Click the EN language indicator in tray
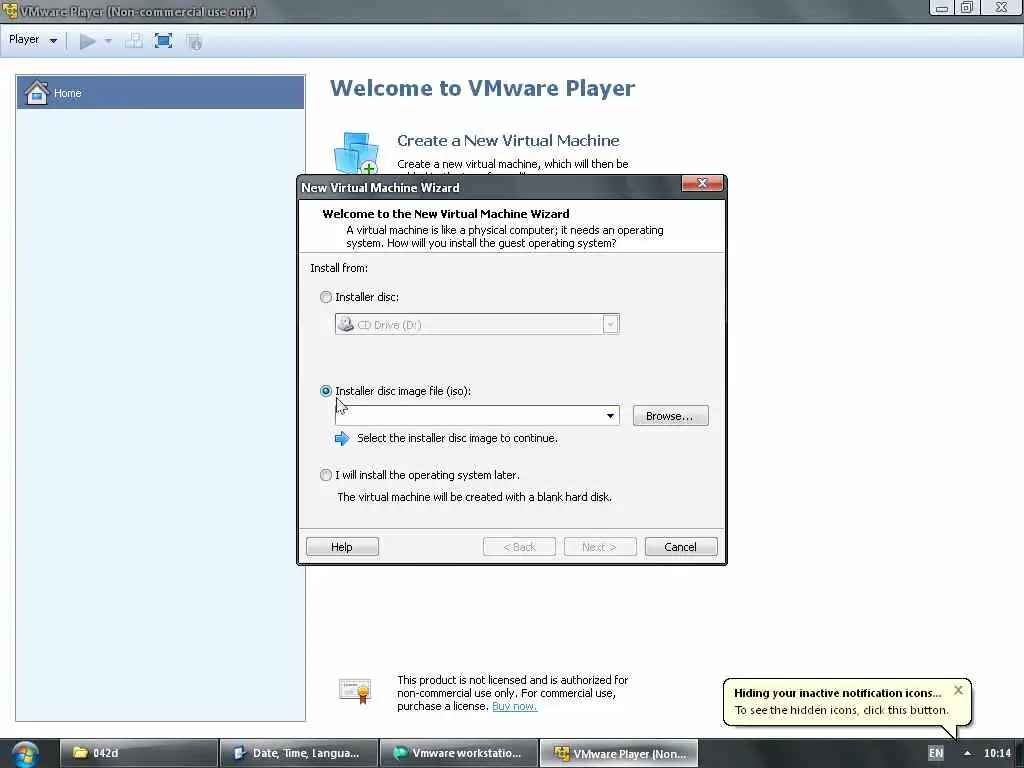 click(936, 753)
